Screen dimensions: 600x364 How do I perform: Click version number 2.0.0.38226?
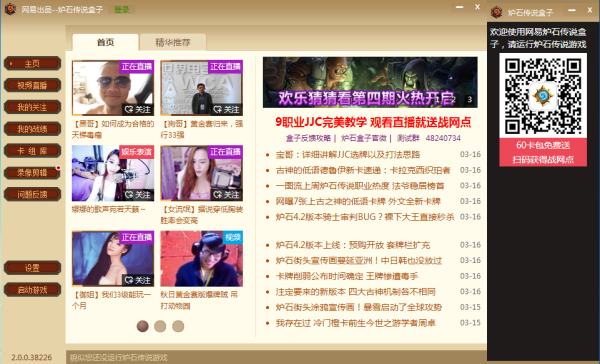(x=31, y=357)
